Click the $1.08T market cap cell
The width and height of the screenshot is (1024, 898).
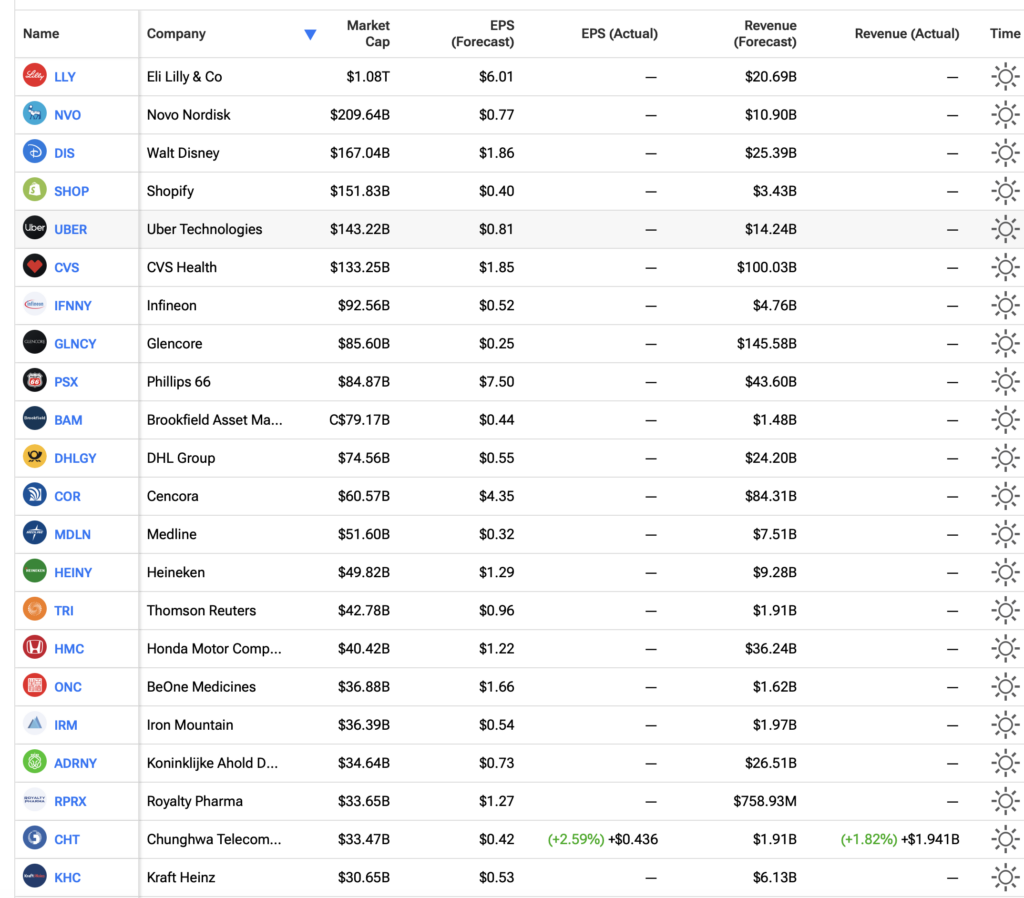(x=368, y=76)
